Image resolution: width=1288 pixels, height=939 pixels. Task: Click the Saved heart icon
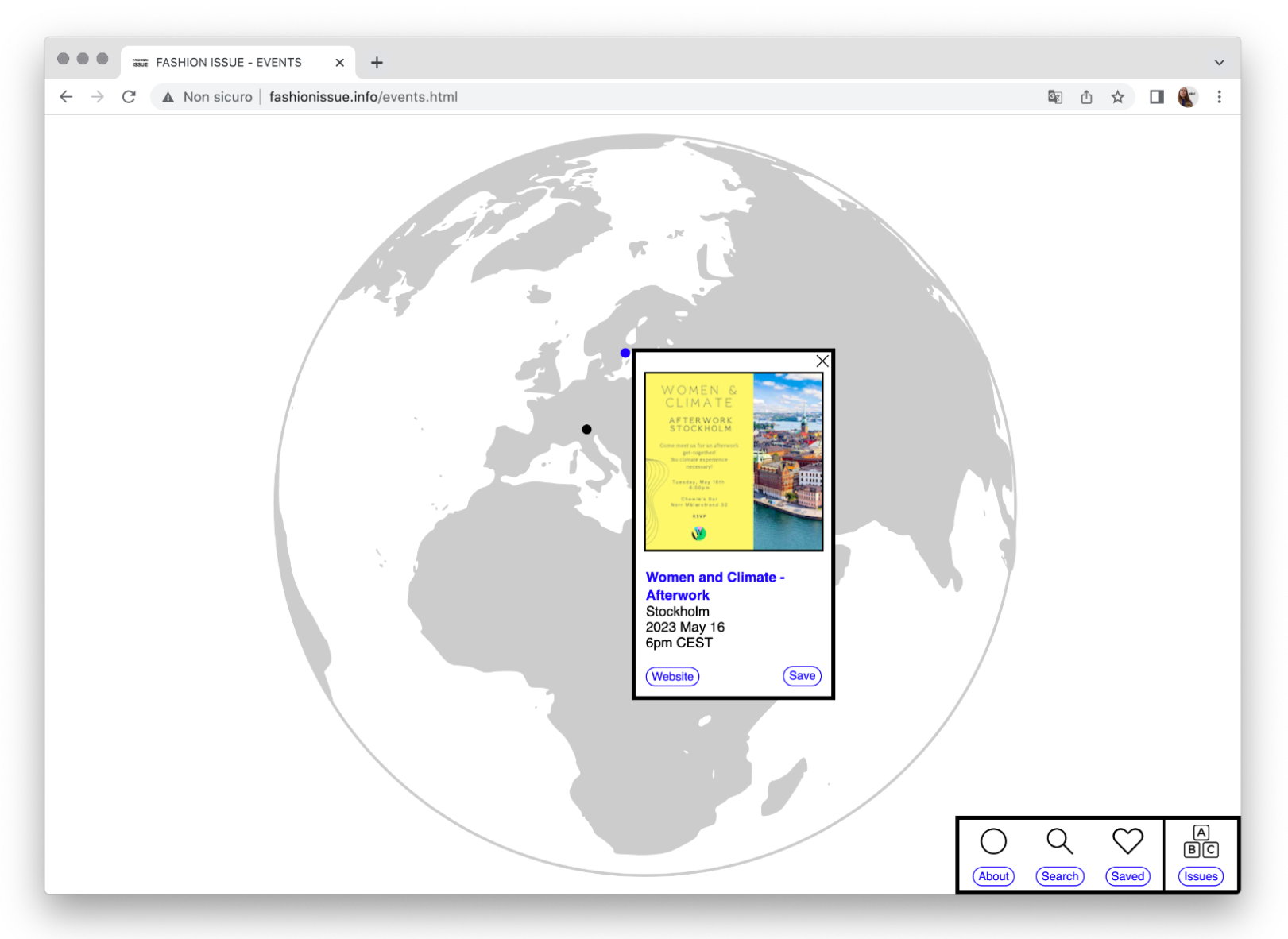click(x=1127, y=840)
